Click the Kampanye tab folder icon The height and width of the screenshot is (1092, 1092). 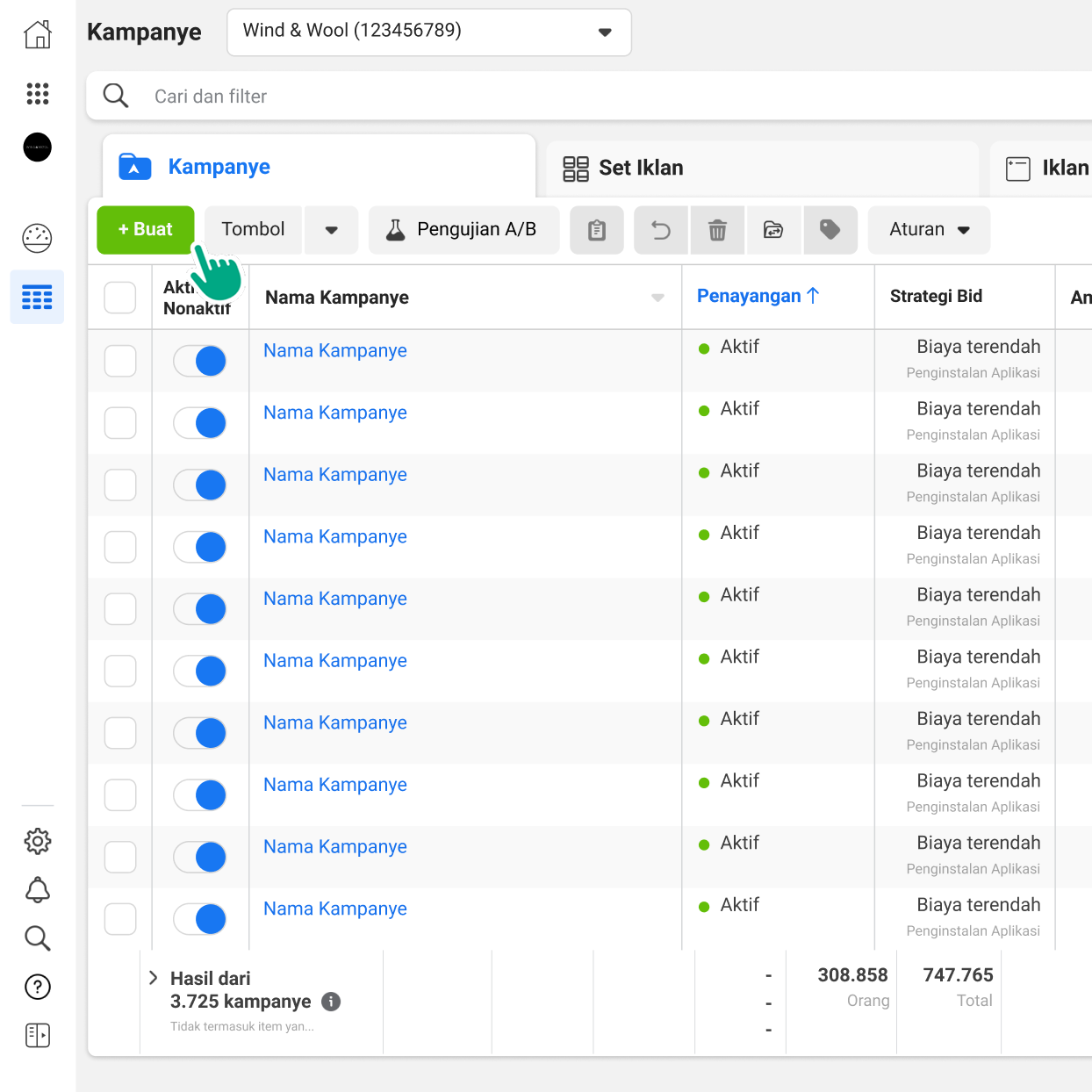135,167
